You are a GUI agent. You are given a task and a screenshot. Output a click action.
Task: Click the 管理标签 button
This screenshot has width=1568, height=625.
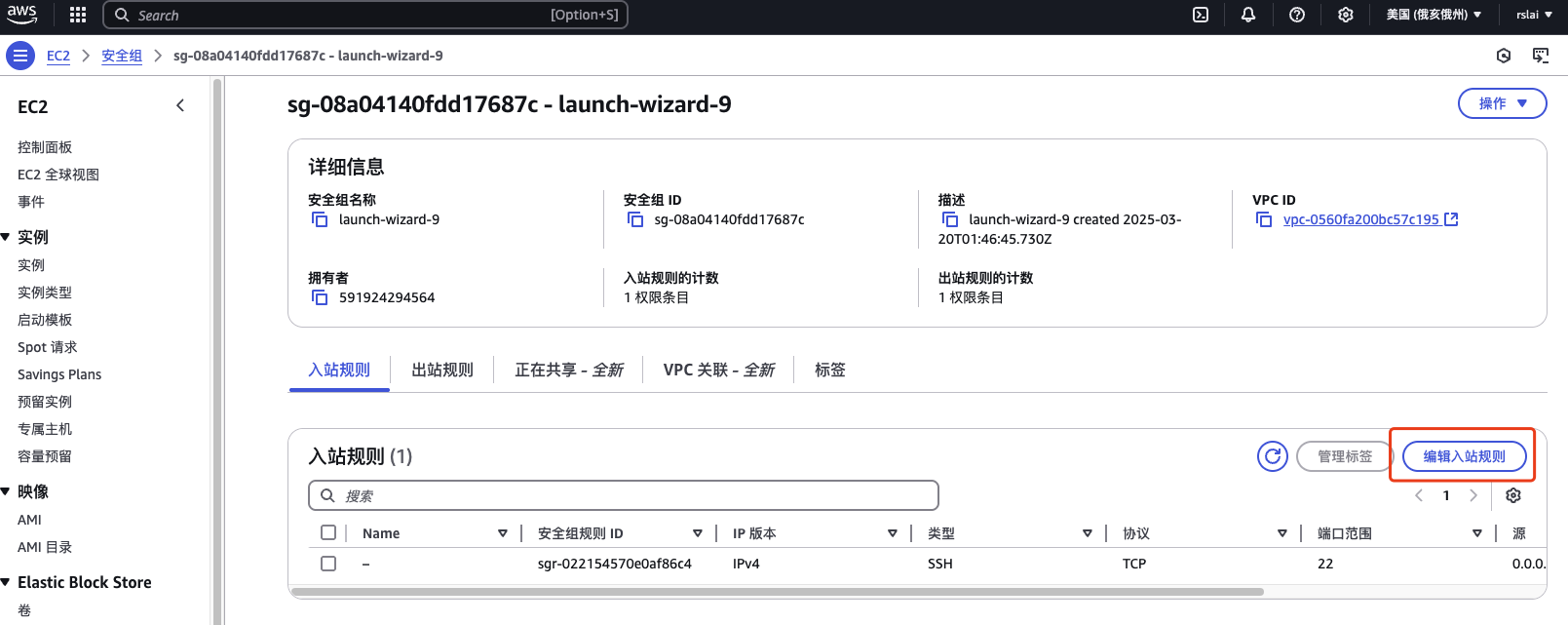pyautogui.click(x=1345, y=456)
